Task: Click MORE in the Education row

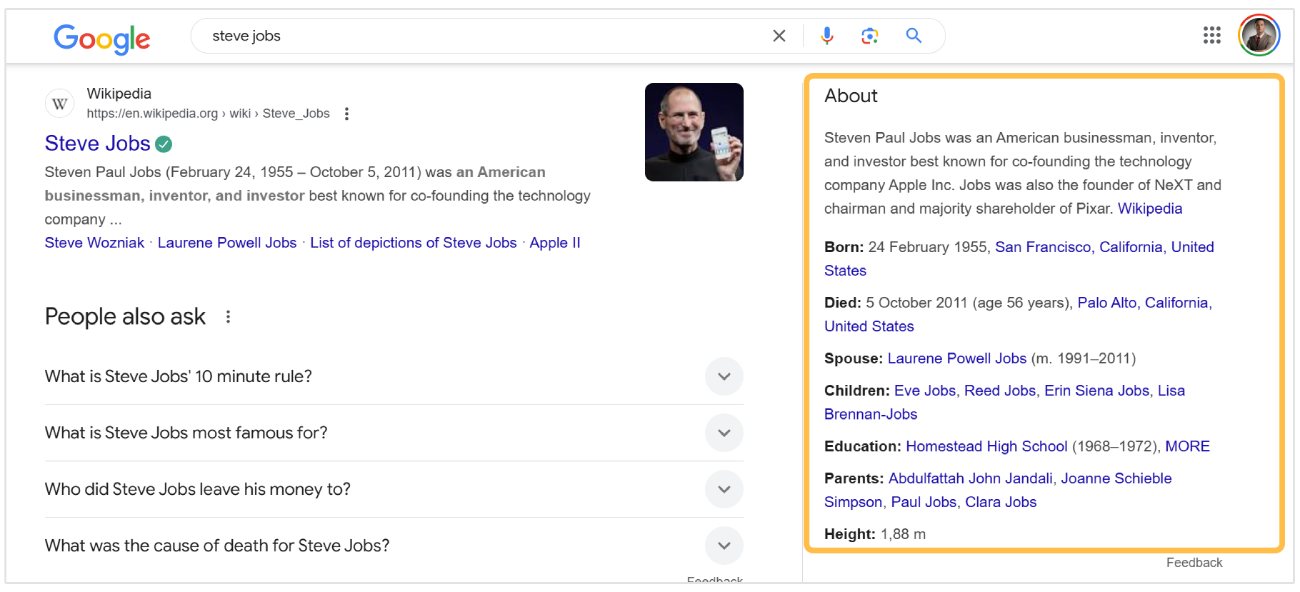Action: [1187, 446]
